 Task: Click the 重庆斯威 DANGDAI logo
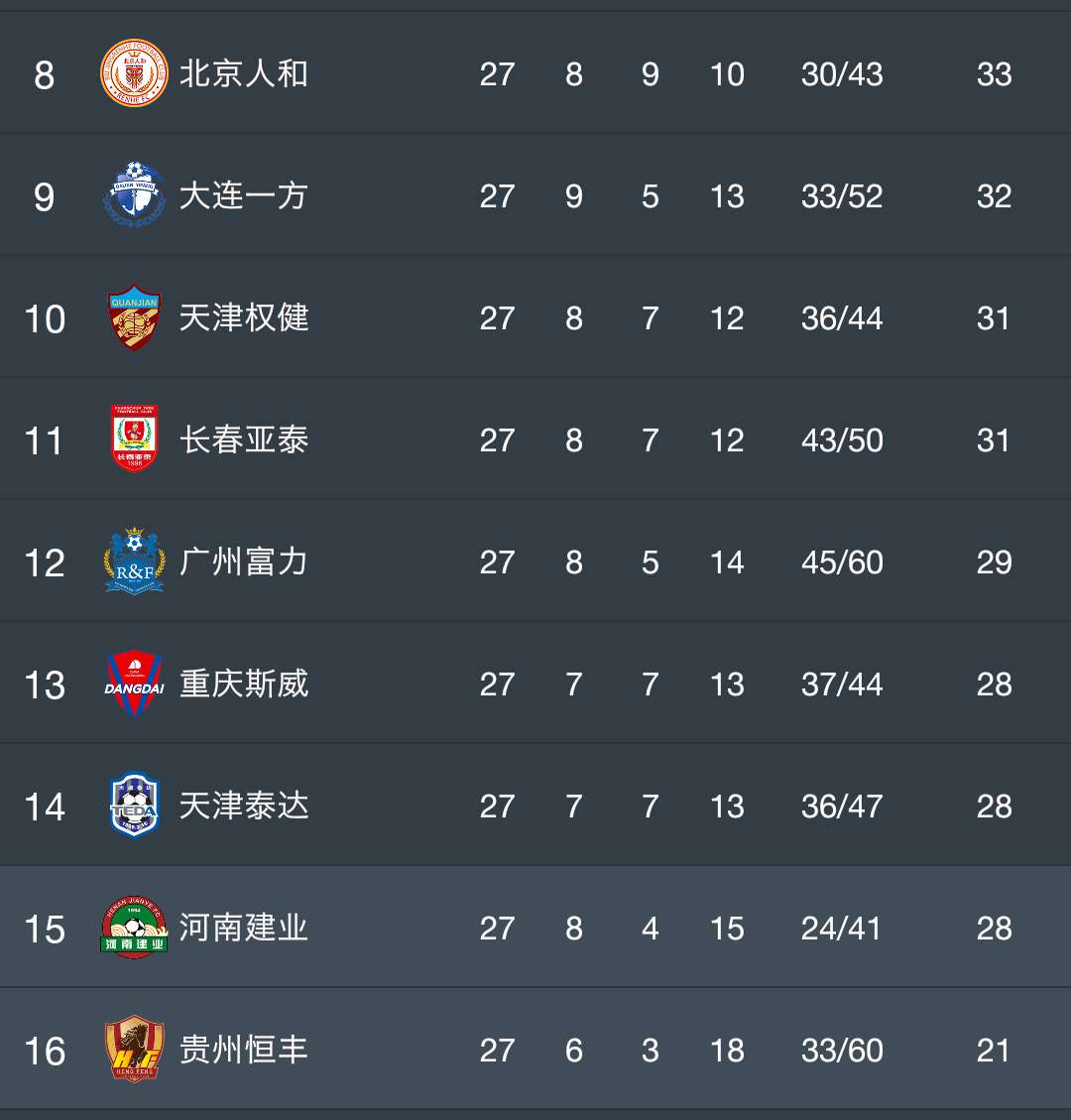[x=136, y=684]
